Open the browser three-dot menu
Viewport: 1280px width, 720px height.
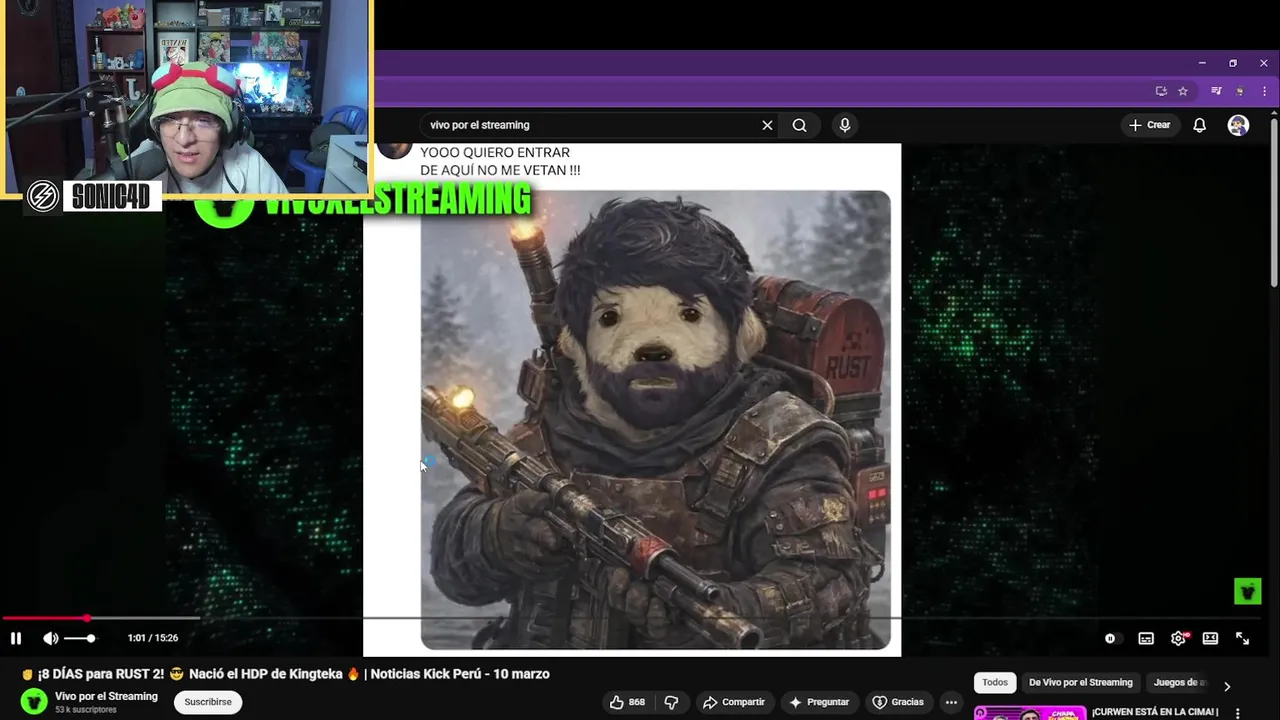[x=1264, y=91]
